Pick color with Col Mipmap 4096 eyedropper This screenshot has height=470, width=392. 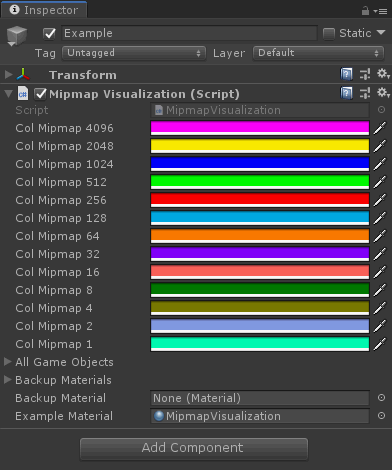(x=380, y=128)
